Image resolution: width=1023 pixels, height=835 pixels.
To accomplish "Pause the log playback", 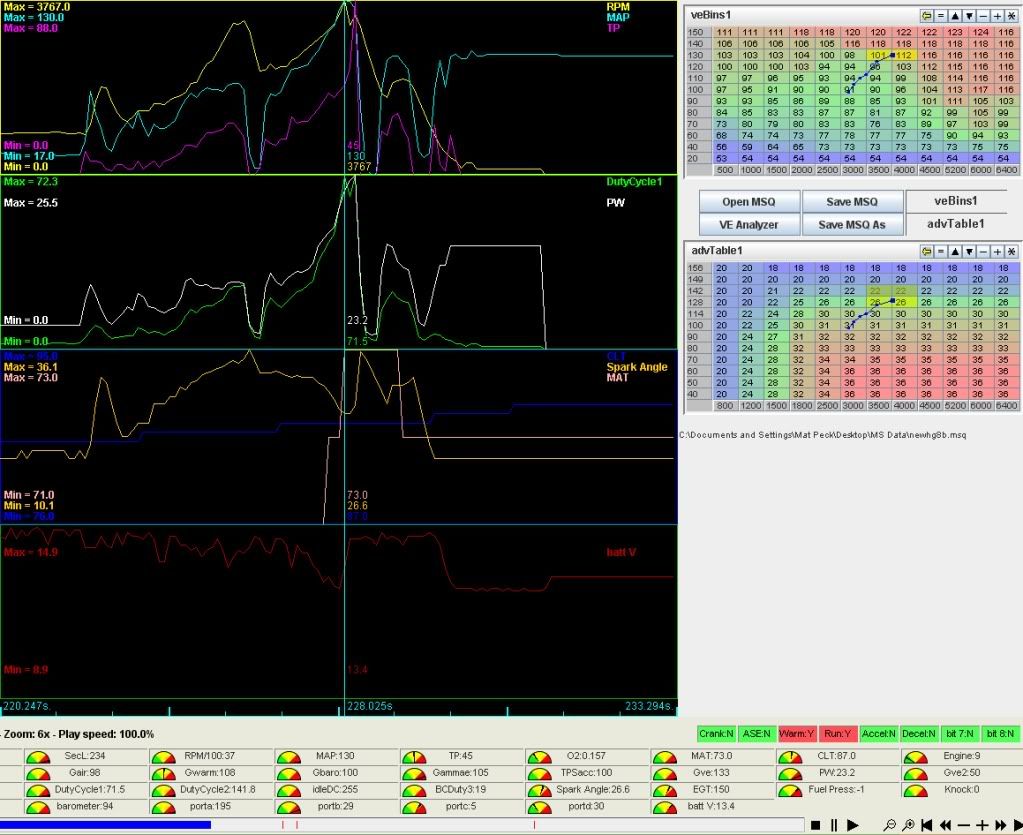I will click(x=833, y=825).
